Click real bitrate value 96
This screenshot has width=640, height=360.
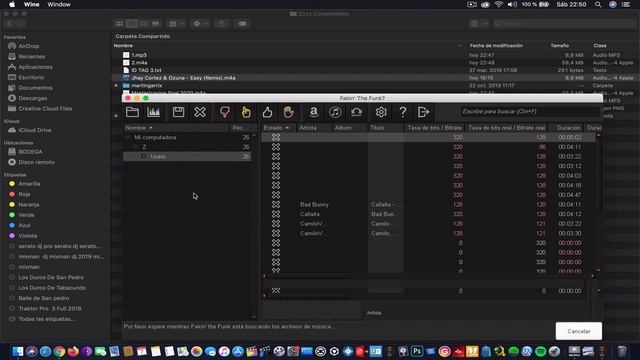tap(542, 147)
